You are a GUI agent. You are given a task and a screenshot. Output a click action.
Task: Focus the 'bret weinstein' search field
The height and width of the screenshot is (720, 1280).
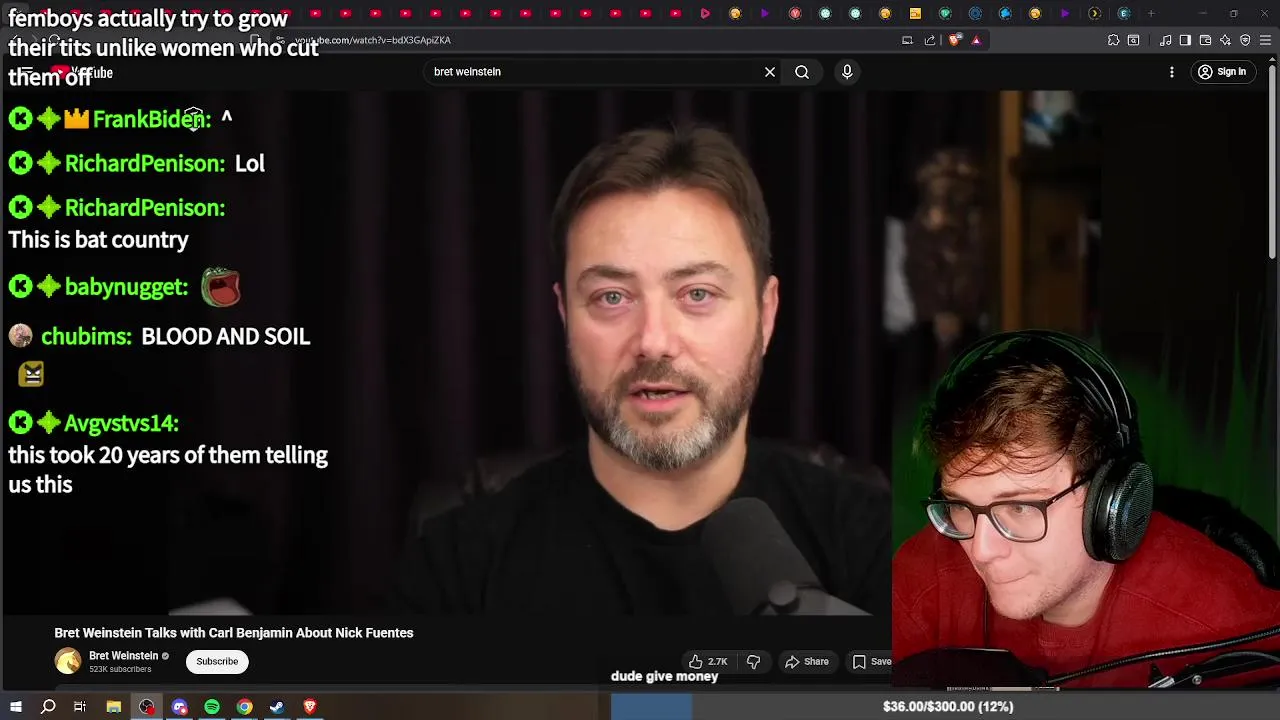tap(595, 72)
